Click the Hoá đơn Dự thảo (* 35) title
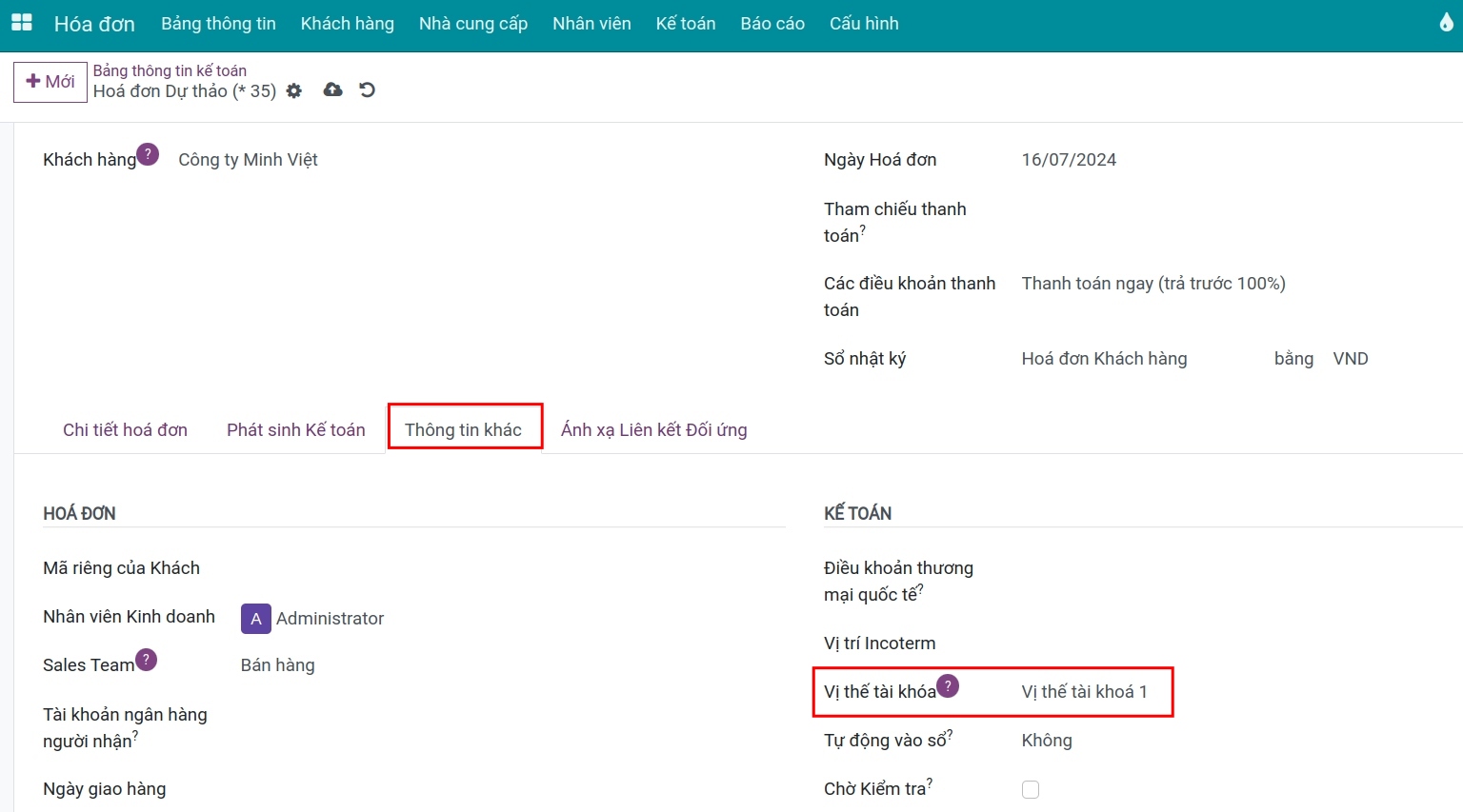Image resolution: width=1463 pixels, height=812 pixels. [185, 91]
